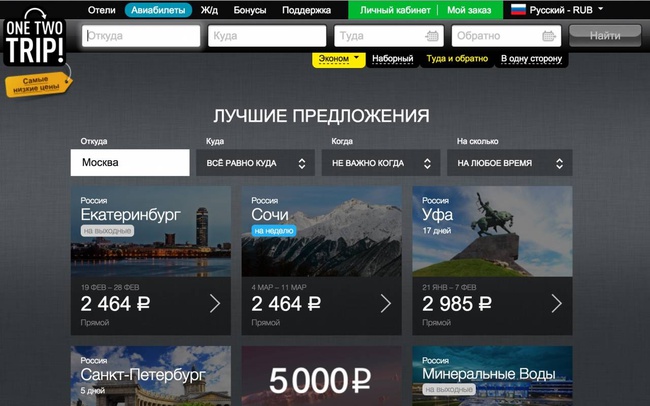The height and width of the screenshot is (406, 650).
Task: Click arrow on Уфа offer card
Action: [x=556, y=304]
